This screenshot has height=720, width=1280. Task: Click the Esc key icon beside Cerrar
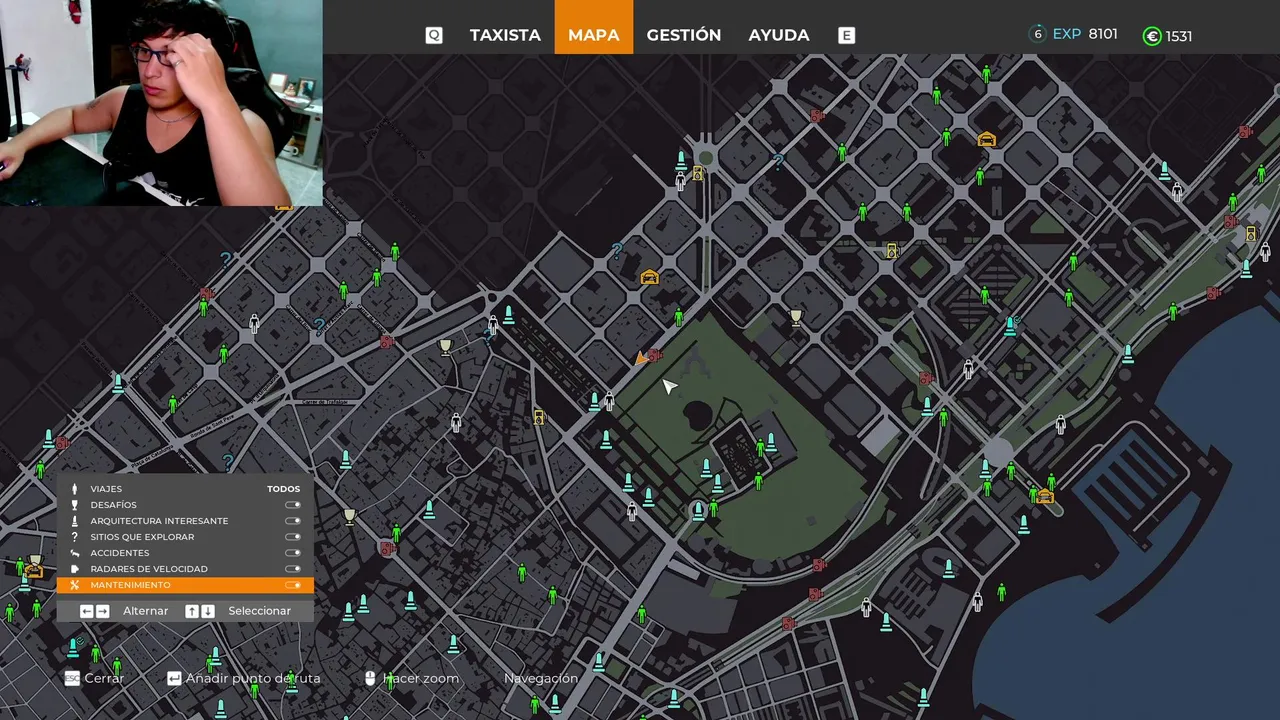pyautogui.click(x=72, y=678)
